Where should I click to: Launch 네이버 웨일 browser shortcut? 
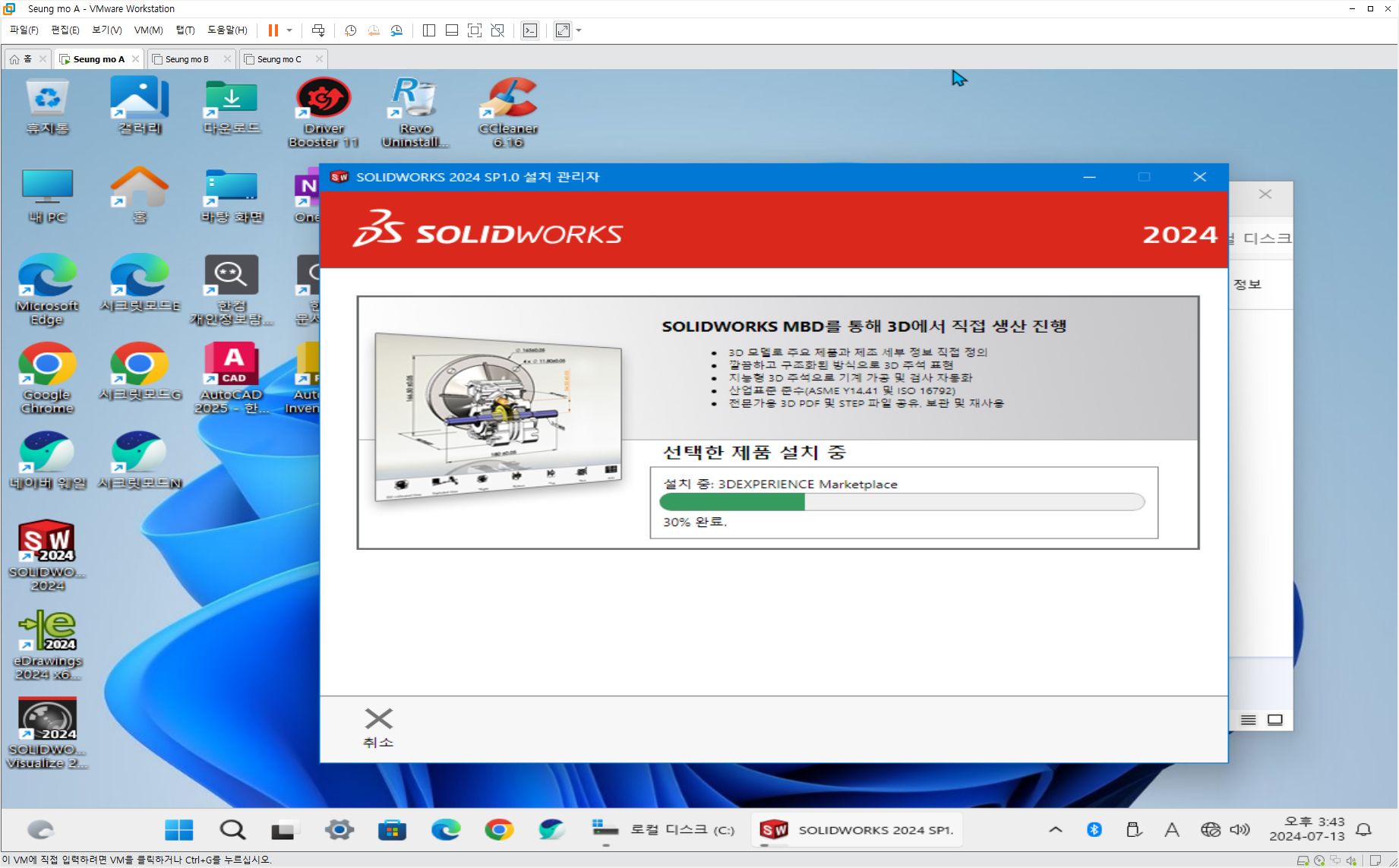point(47,460)
